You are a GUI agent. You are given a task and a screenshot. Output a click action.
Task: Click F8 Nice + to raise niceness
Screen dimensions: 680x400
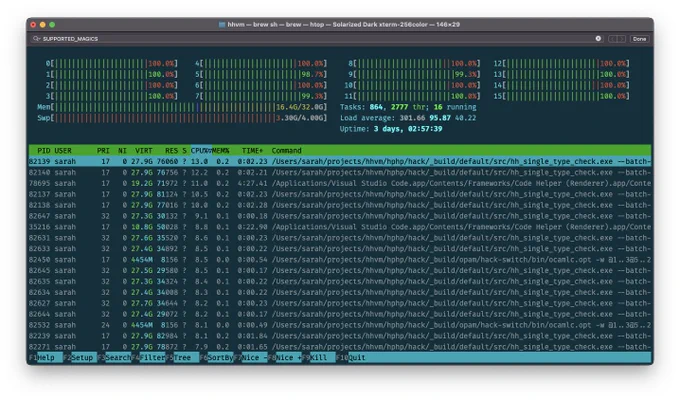click(285, 357)
